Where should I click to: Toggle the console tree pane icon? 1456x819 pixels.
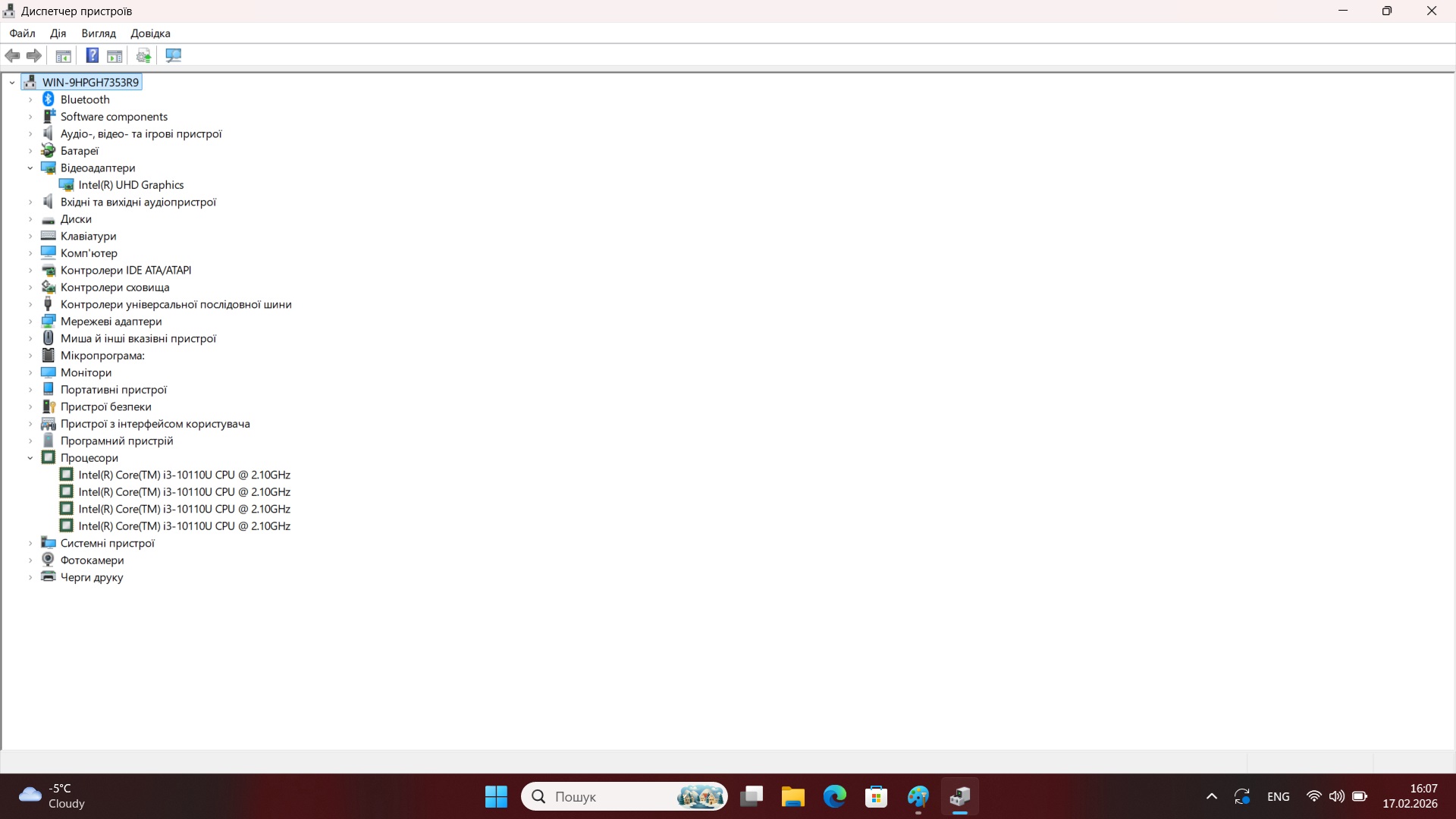click(64, 55)
